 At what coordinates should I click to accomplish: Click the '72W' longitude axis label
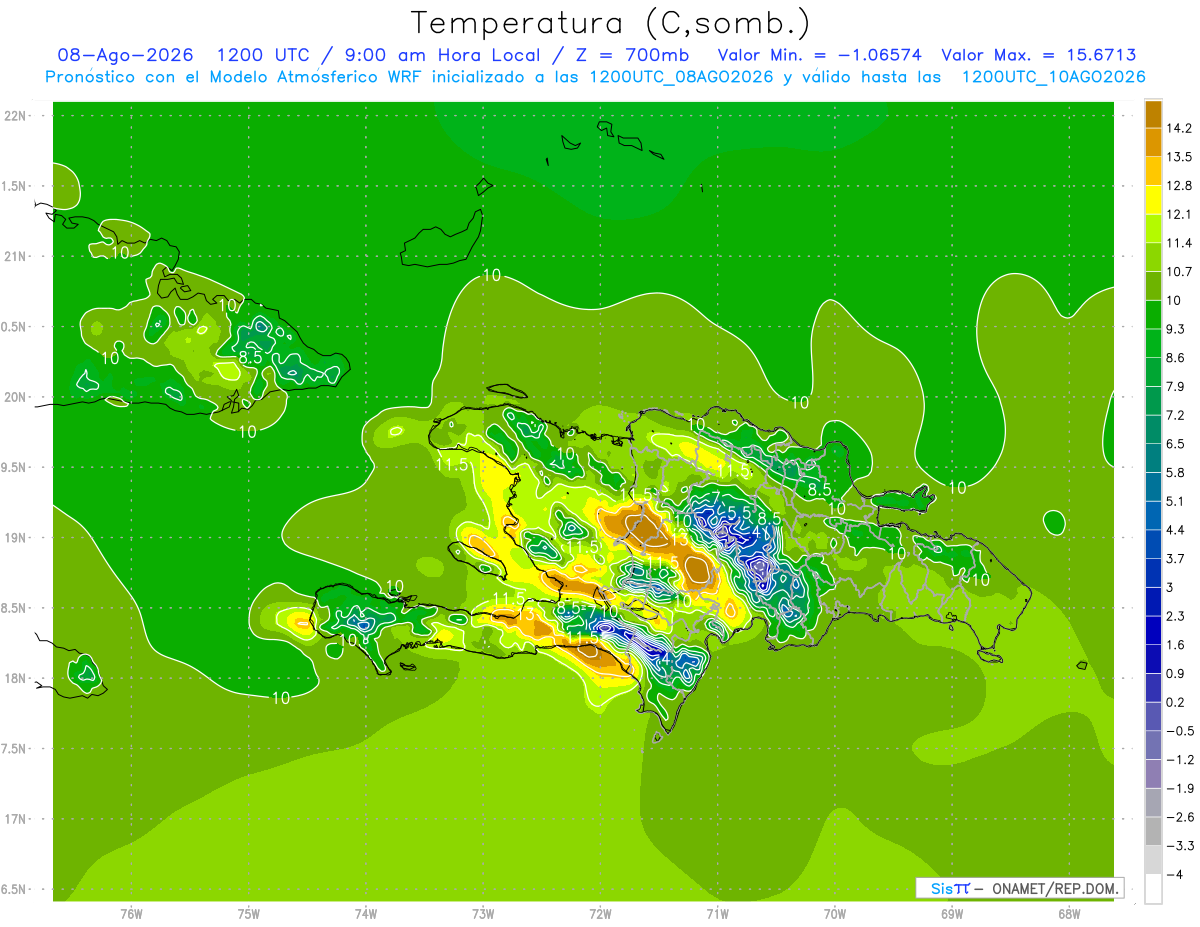pyautogui.click(x=600, y=913)
